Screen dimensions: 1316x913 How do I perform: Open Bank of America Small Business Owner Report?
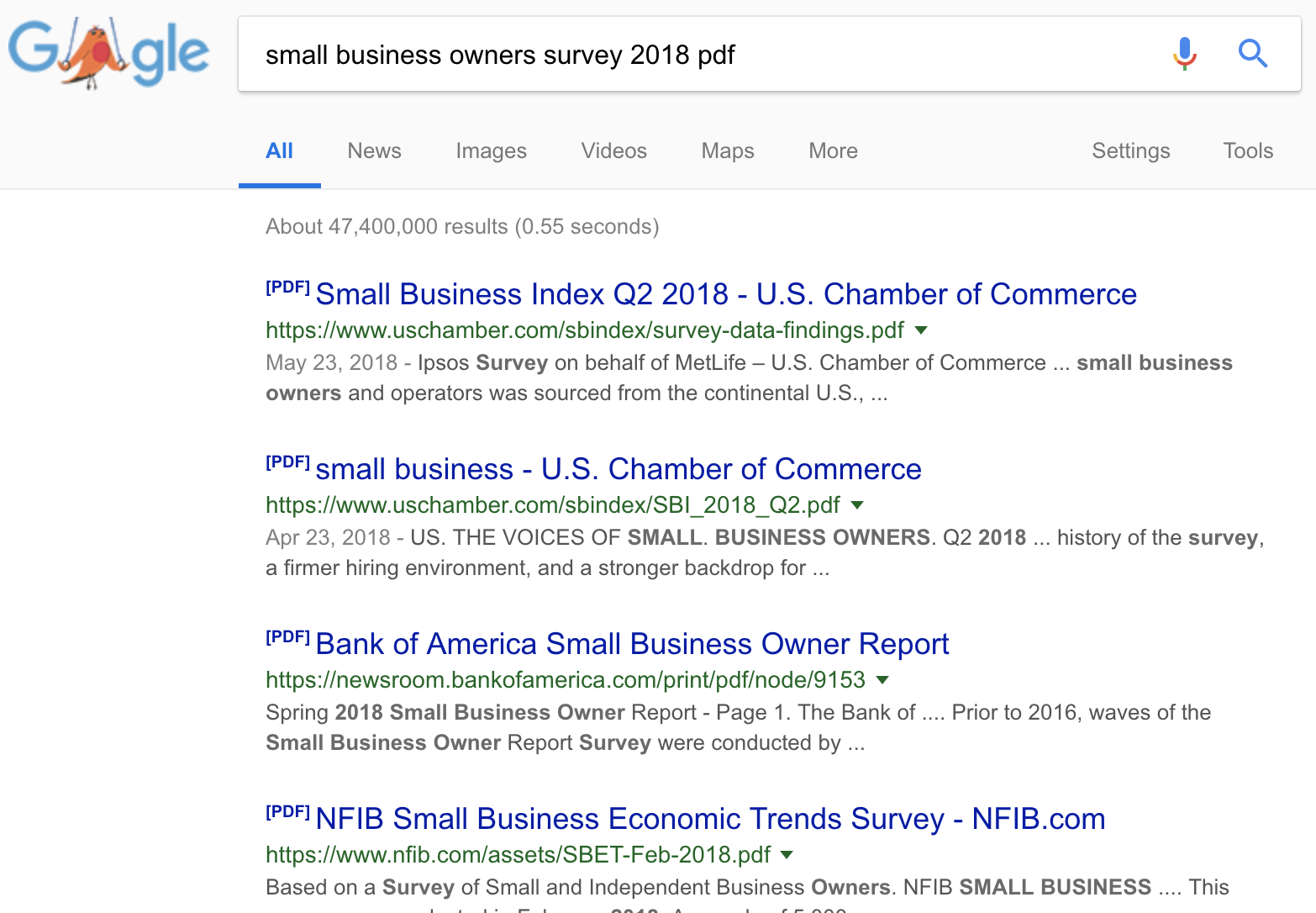pyautogui.click(x=632, y=644)
